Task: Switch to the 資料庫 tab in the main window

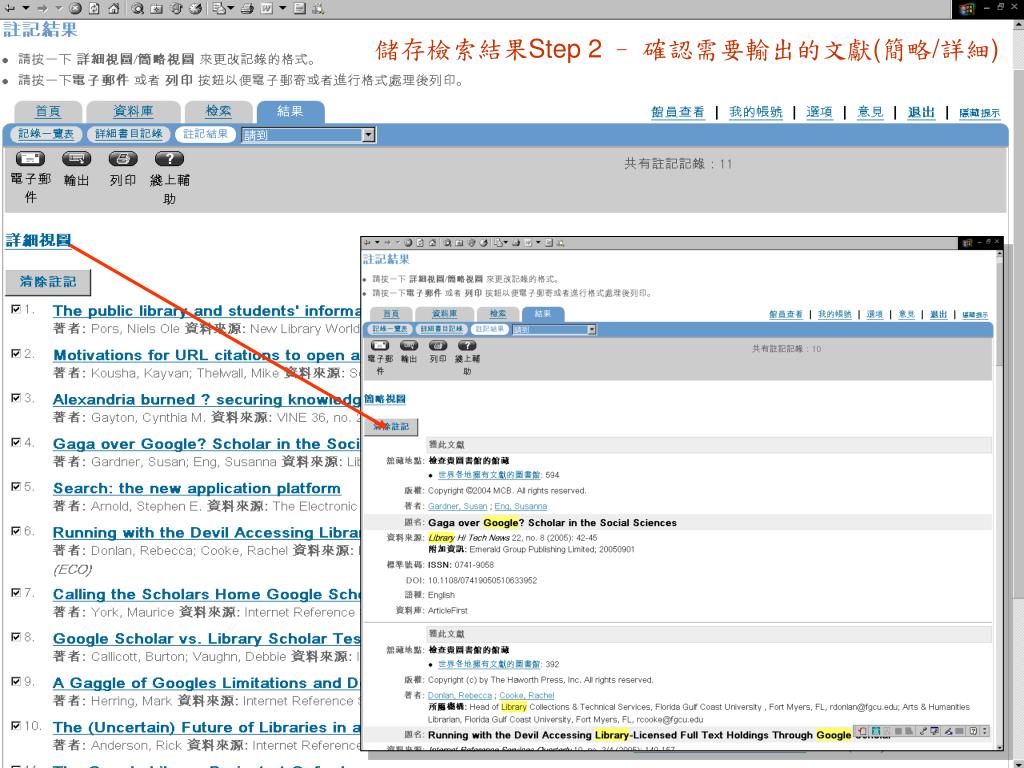Action: point(133,111)
